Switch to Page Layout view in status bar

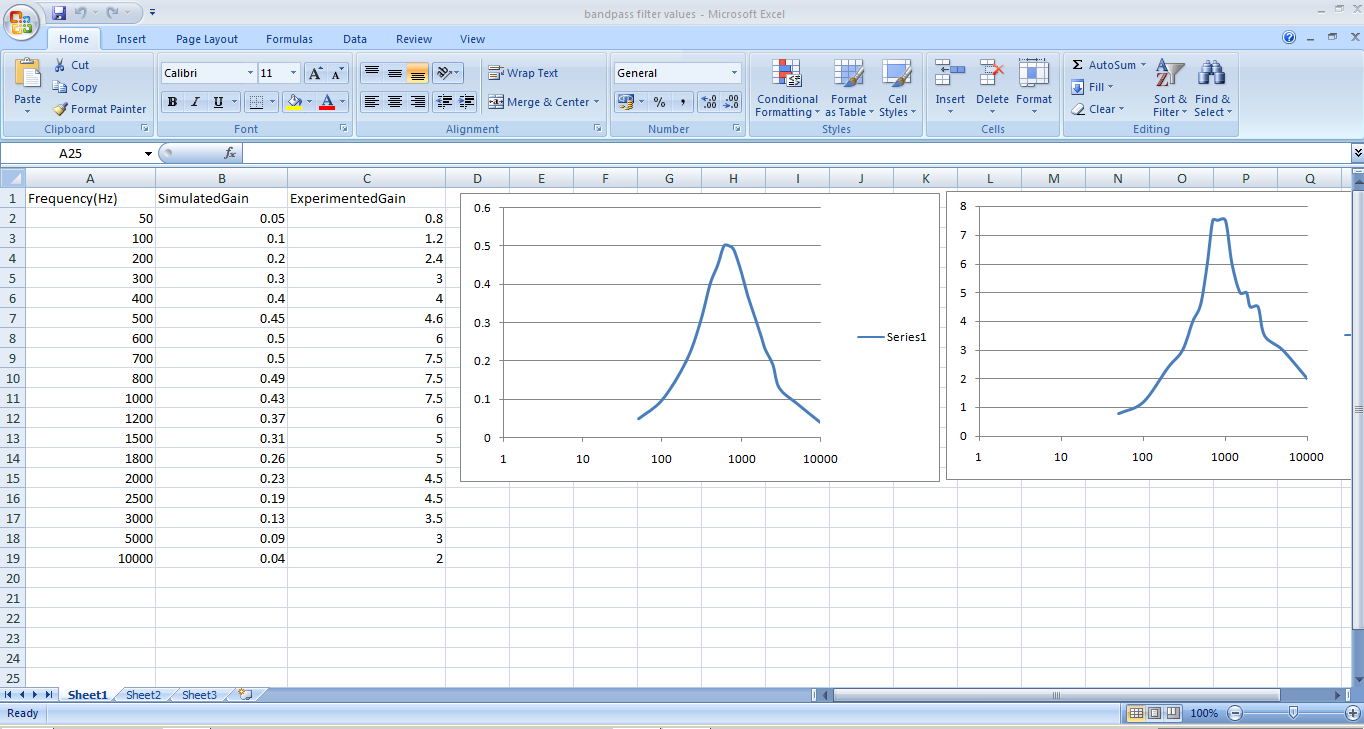(x=1154, y=713)
